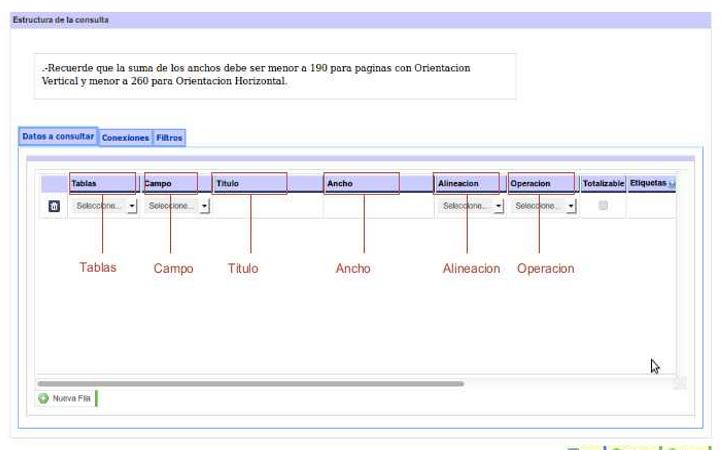Click the horizontal scrollbar under the grid
The height and width of the screenshot is (450, 728).
(x=250, y=383)
